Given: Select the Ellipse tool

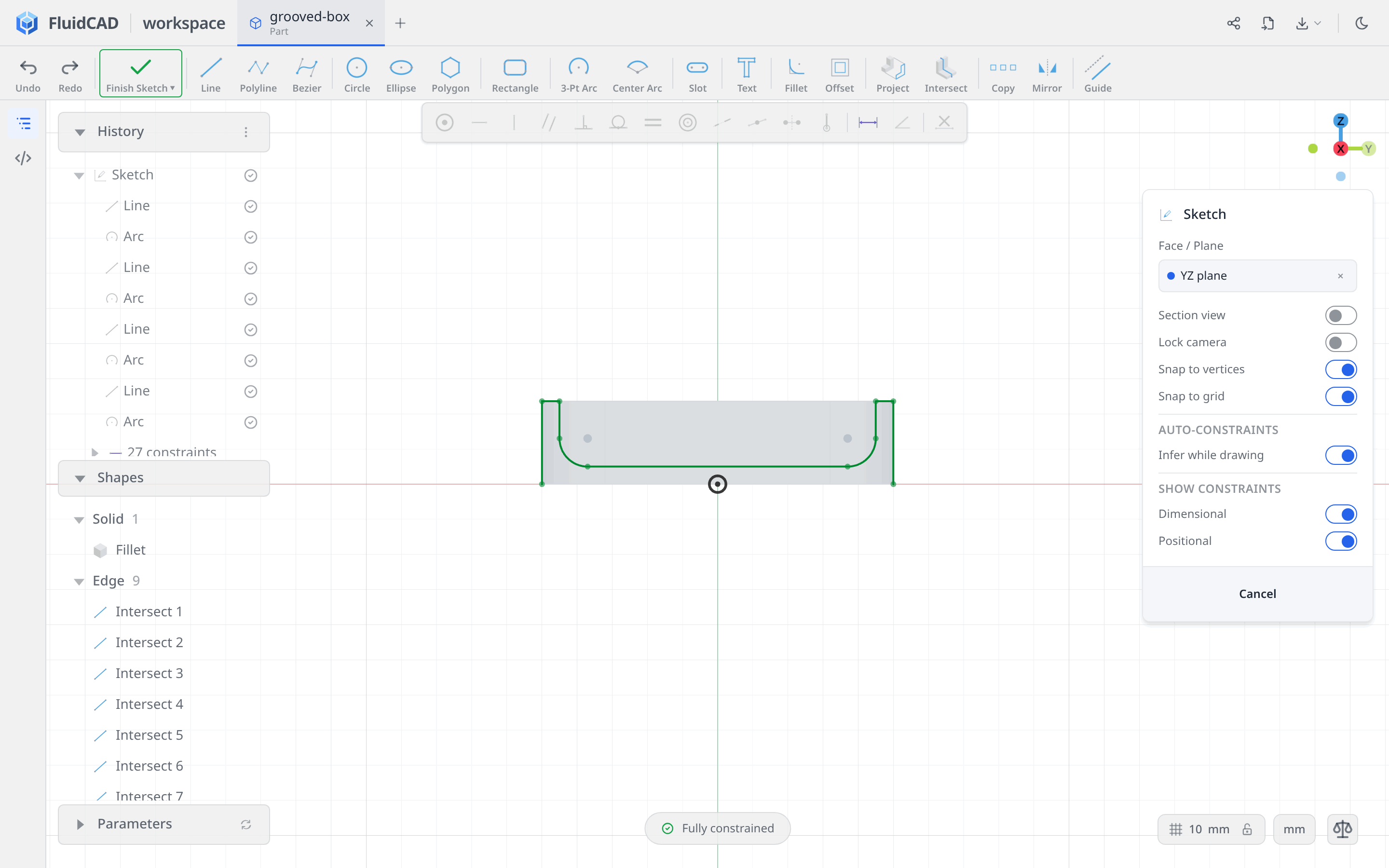Looking at the screenshot, I should (x=401, y=75).
